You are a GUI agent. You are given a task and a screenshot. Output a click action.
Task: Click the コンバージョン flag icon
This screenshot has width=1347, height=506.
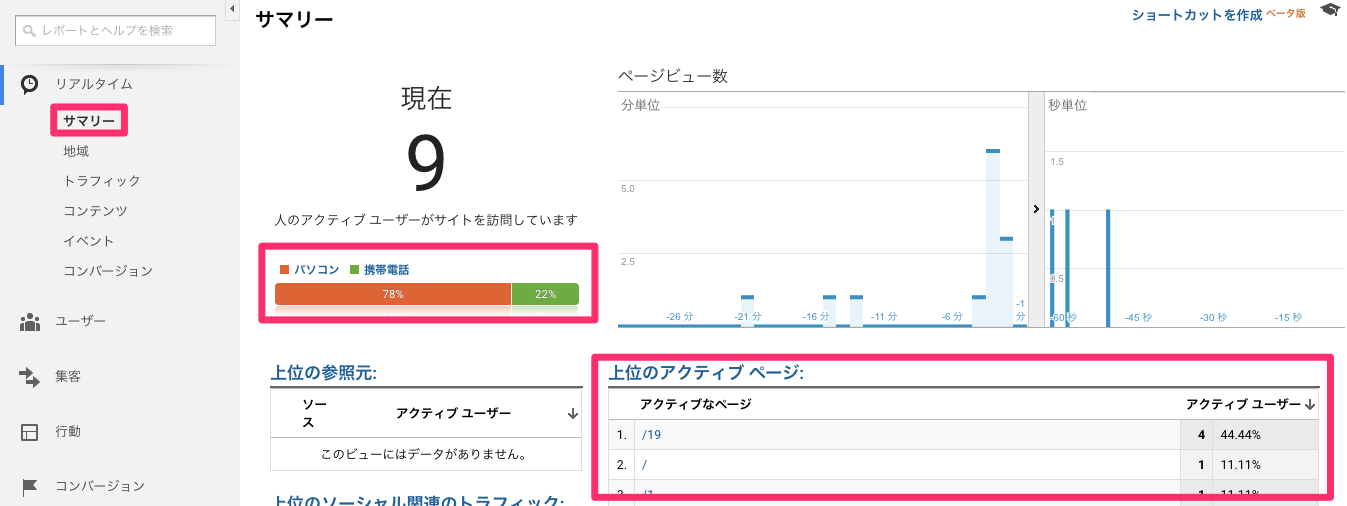[x=30, y=487]
